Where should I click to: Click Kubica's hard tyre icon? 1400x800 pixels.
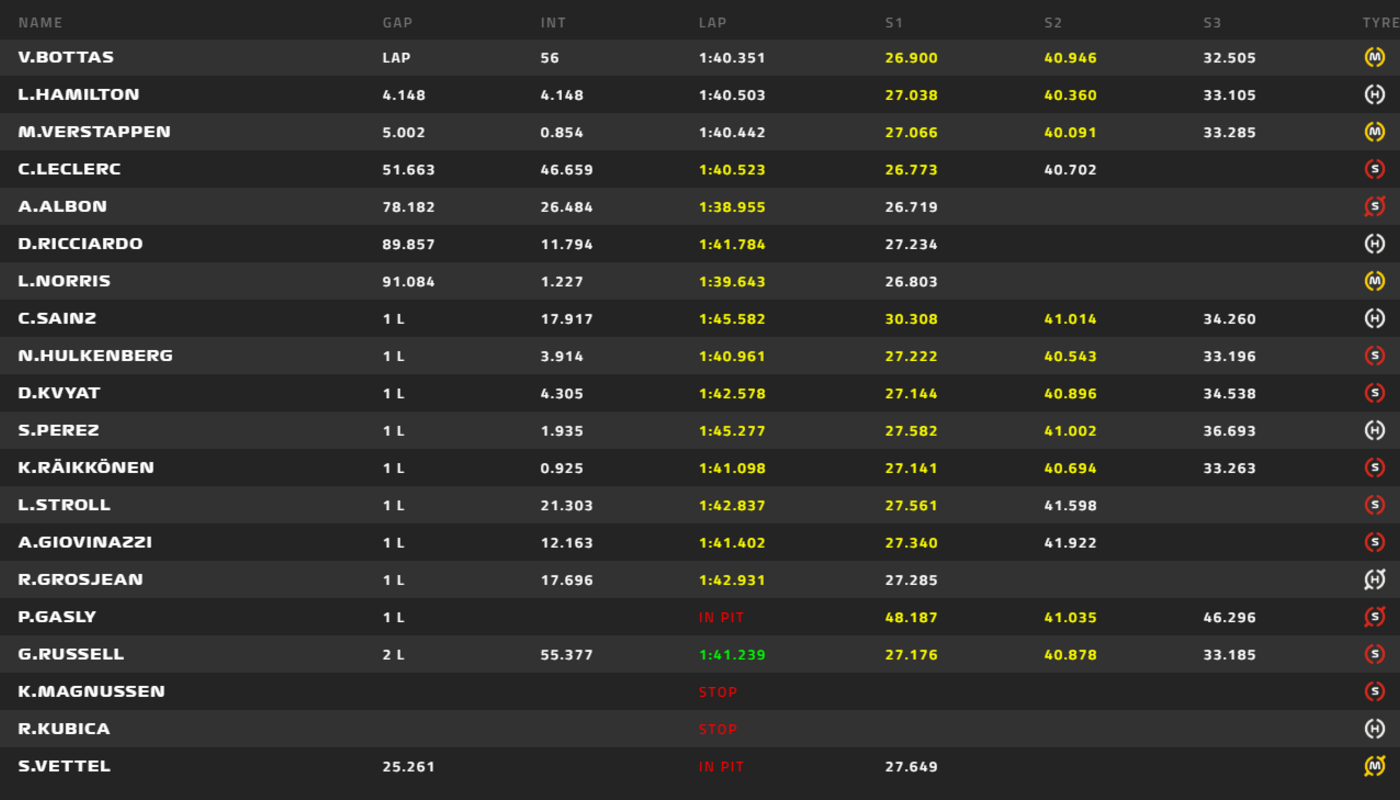[1374, 729]
